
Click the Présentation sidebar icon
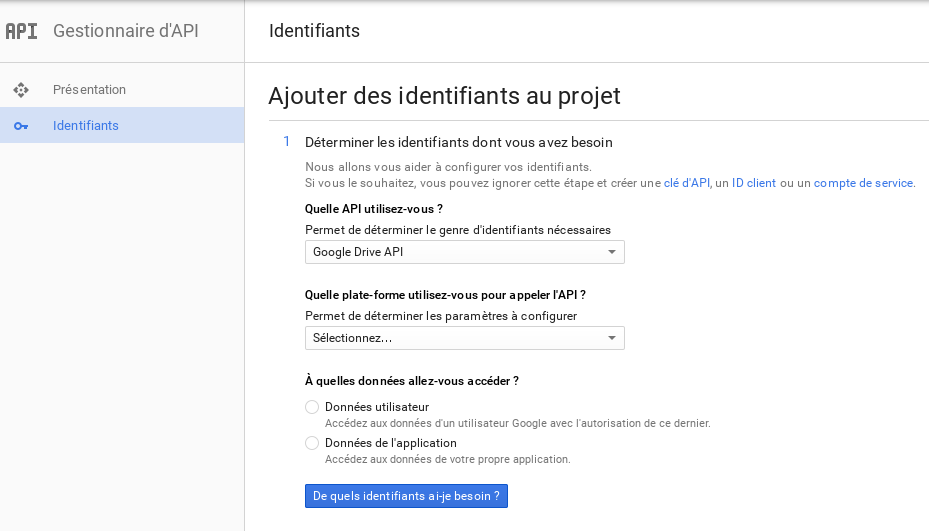point(21,89)
